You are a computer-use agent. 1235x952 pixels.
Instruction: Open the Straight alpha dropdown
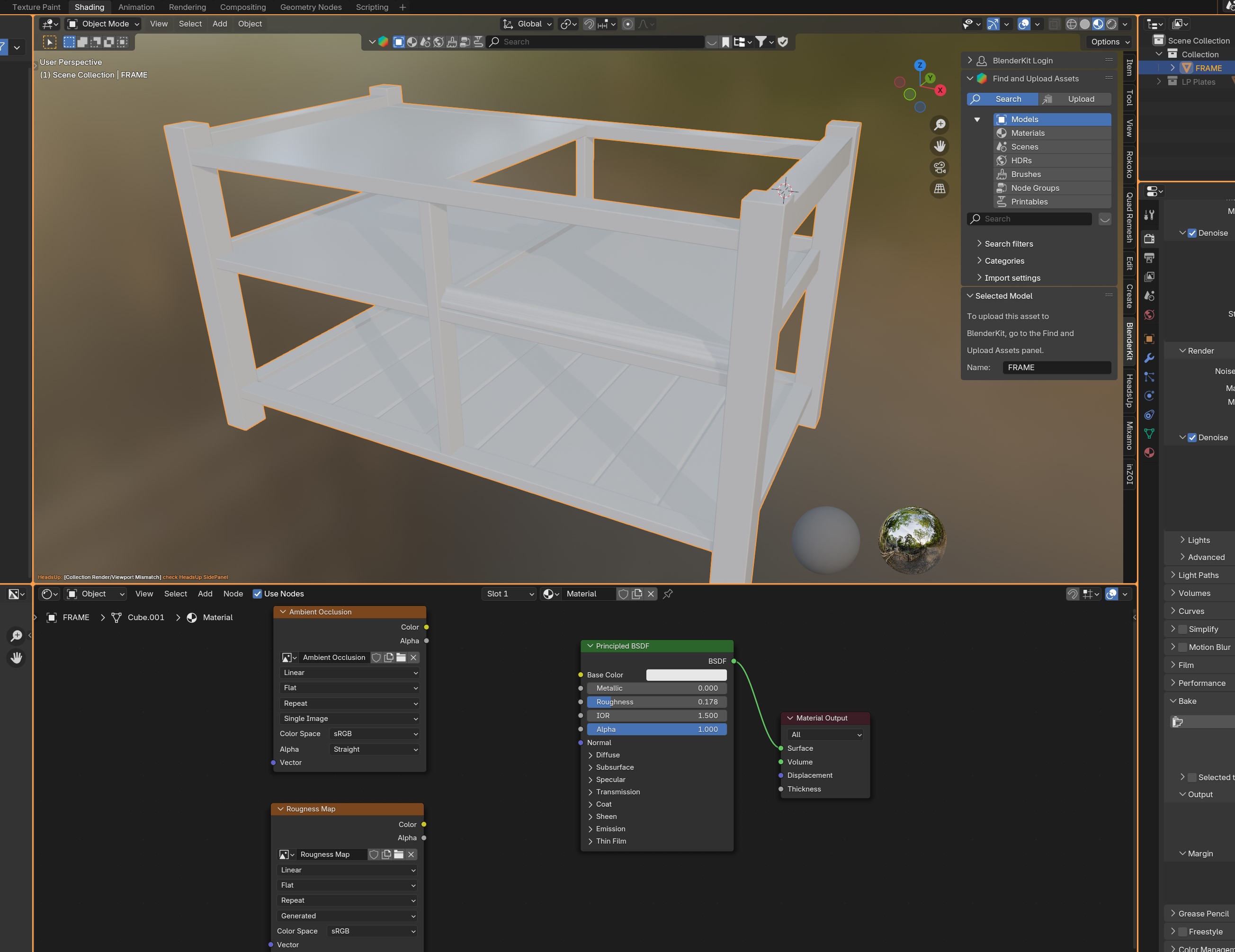pyautogui.click(x=375, y=749)
